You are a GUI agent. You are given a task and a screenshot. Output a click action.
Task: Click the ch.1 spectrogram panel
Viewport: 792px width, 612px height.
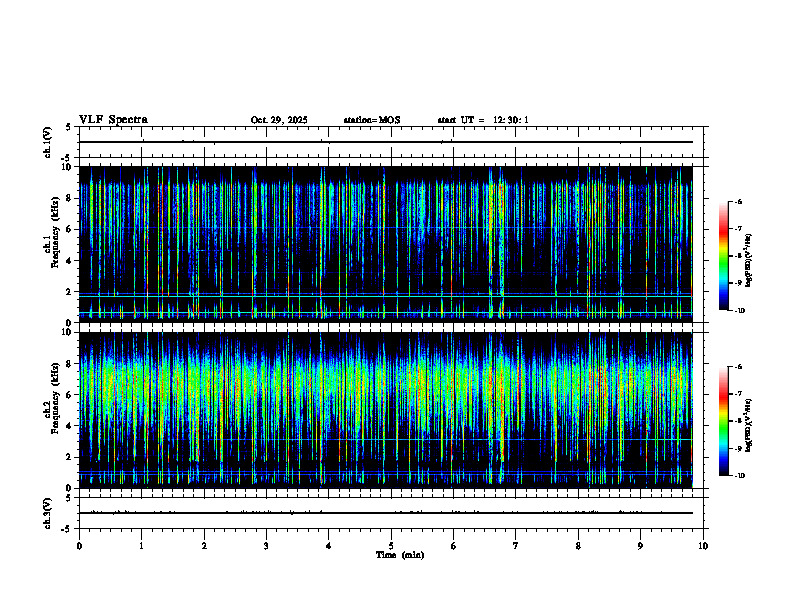click(x=386, y=244)
